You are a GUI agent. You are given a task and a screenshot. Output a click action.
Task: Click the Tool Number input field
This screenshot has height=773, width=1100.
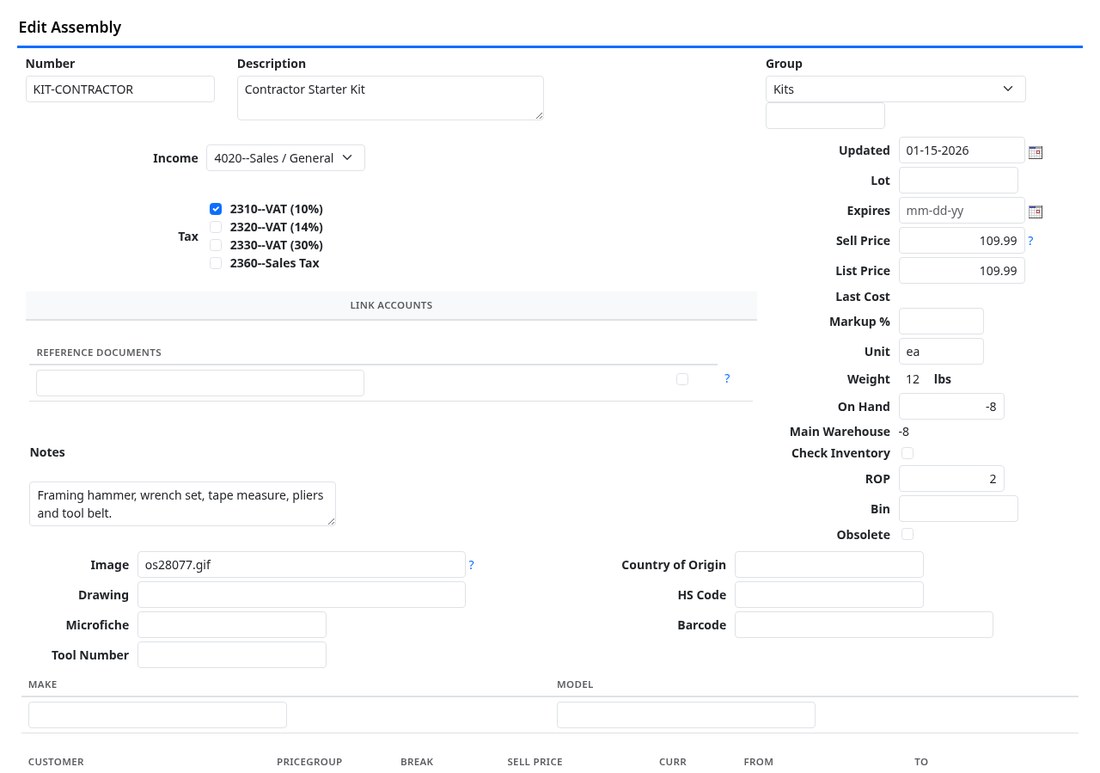[x=232, y=655]
